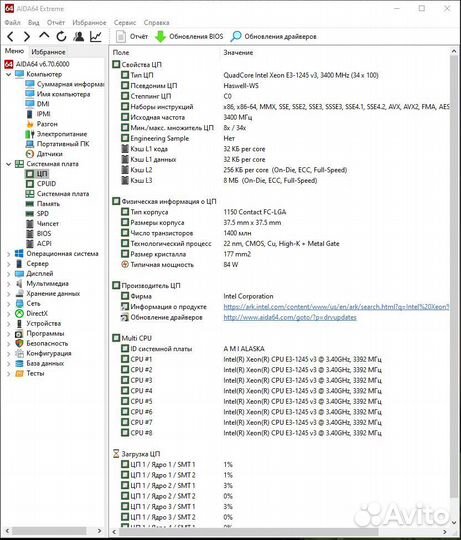
Task: Open the Датчики sensors item
Action: 44,154
